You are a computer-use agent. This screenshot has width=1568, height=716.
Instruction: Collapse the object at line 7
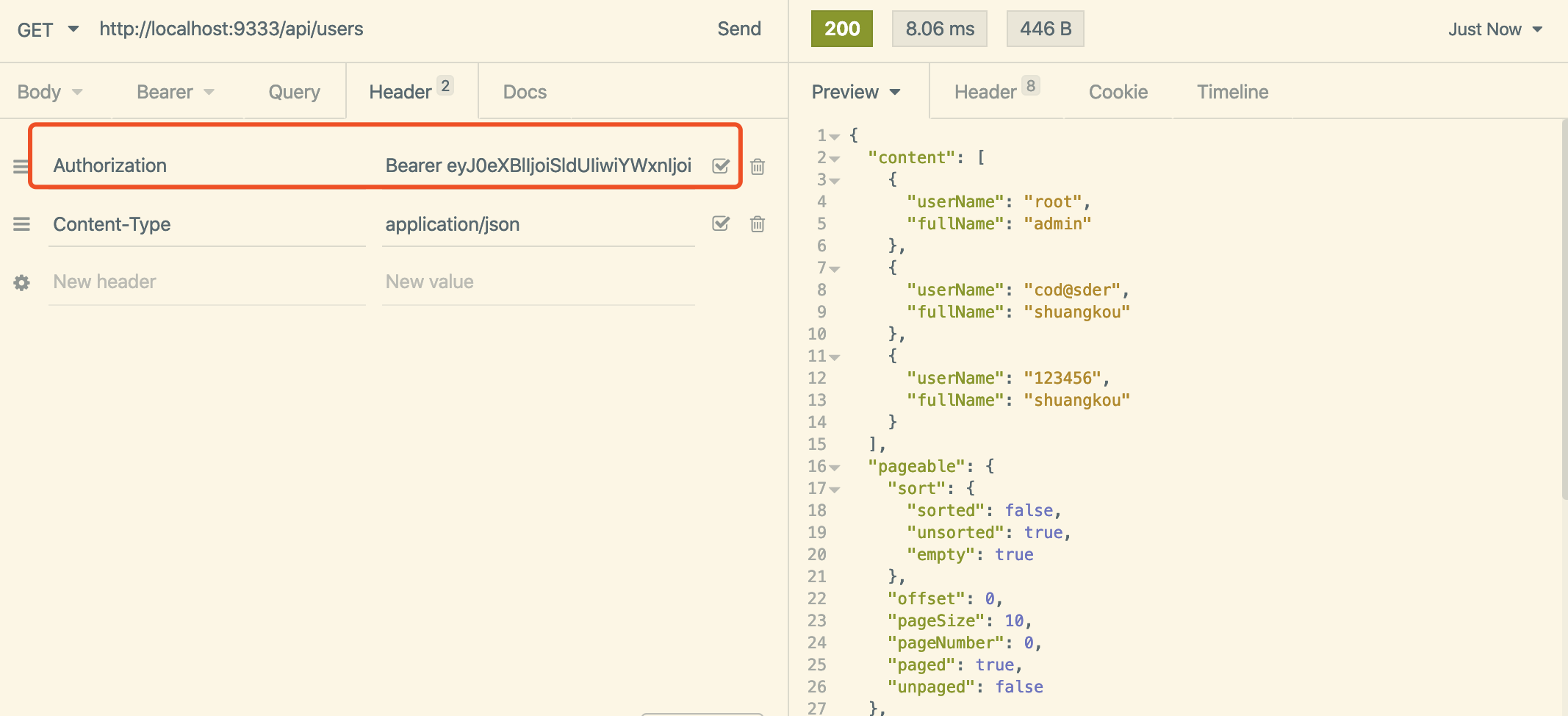[x=835, y=269]
